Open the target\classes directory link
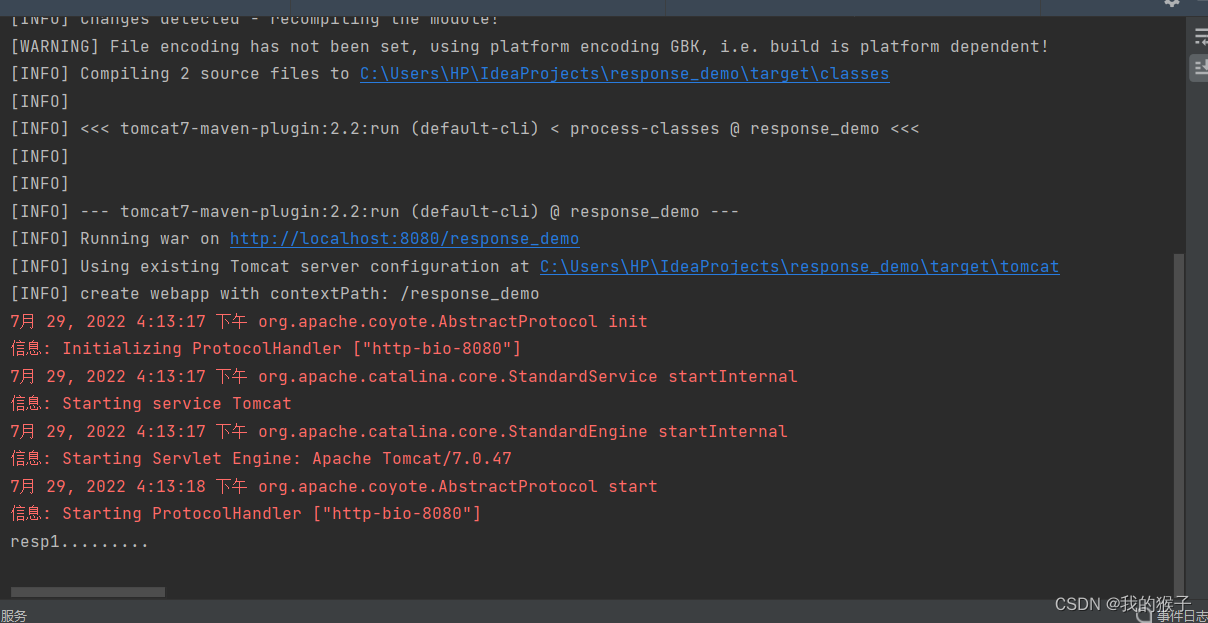The image size is (1208, 623). pyautogui.click(x=624, y=73)
